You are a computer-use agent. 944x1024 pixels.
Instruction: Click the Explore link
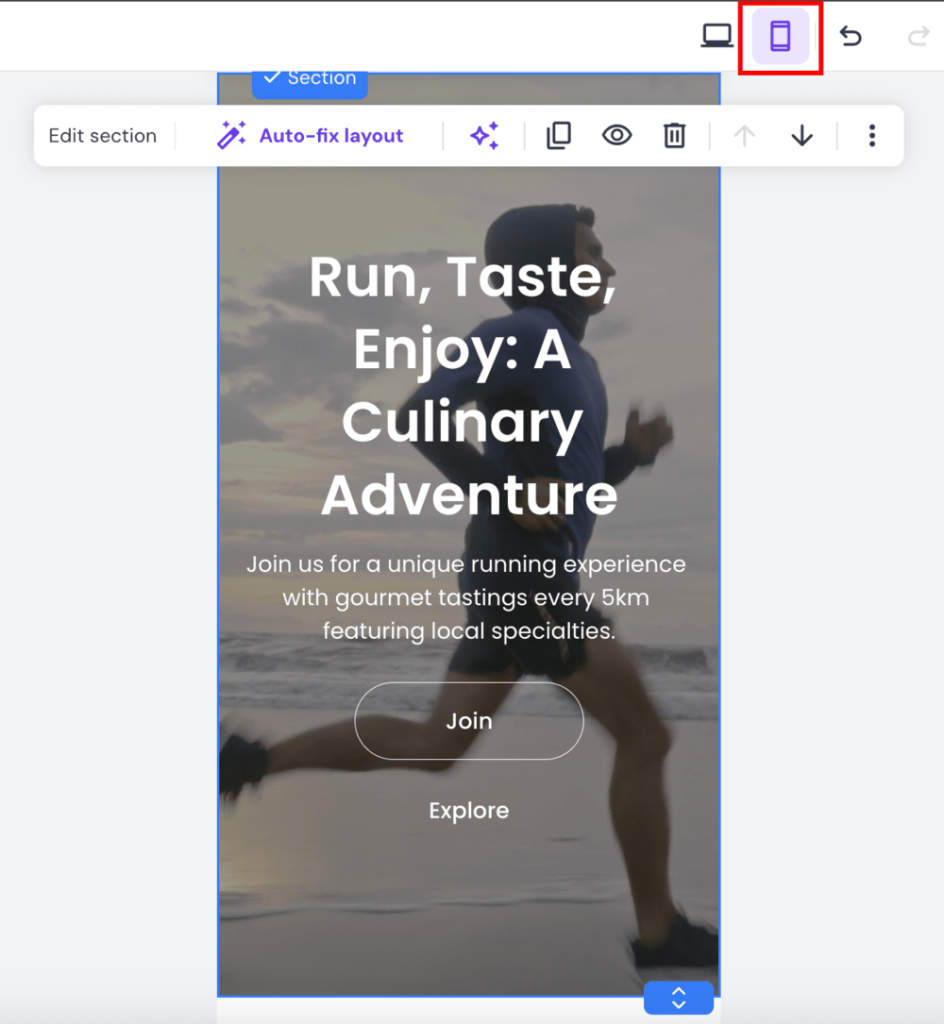468,810
